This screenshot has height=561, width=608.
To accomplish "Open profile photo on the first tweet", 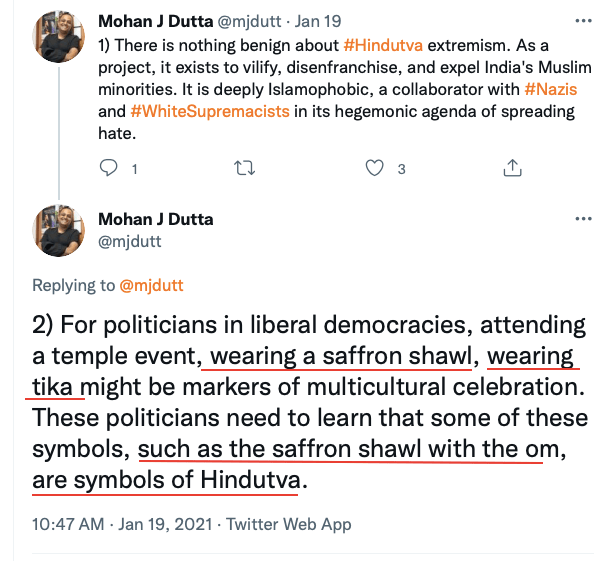I will tap(60, 37).
